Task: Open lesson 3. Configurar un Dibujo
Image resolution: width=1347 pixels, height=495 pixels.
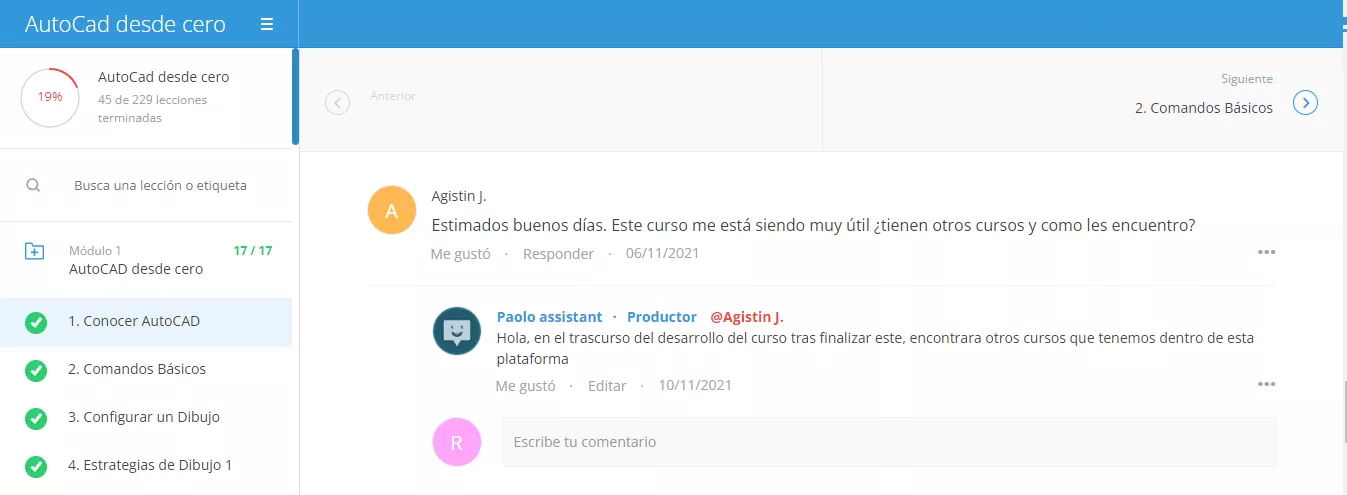Action: click(146, 417)
